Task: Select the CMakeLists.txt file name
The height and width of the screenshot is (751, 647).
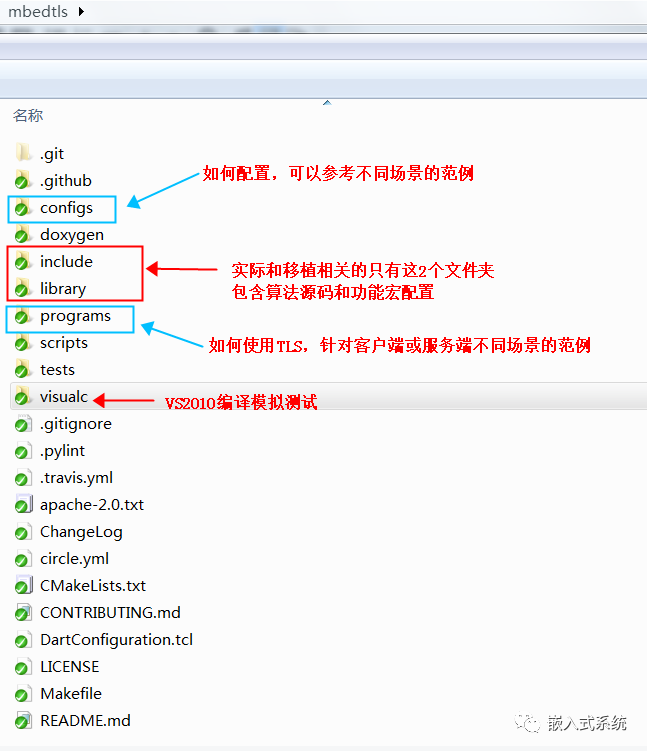Action: [x=93, y=585]
